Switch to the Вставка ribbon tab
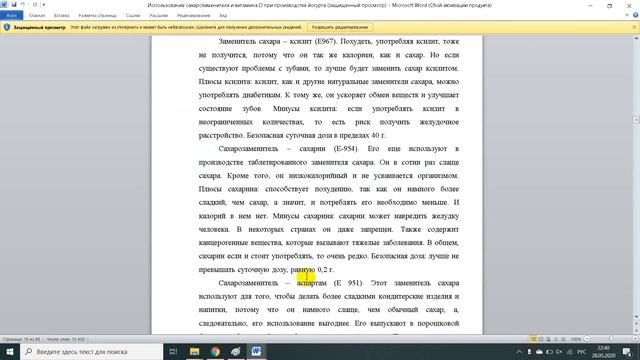 tap(62, 16)
